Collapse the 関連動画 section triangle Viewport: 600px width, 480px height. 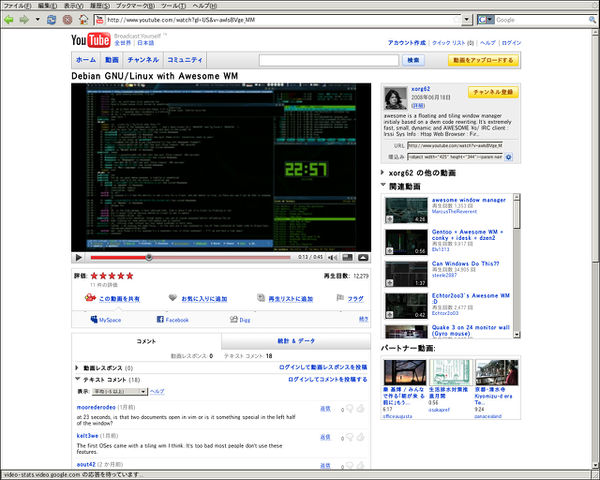tap(383, 185)
